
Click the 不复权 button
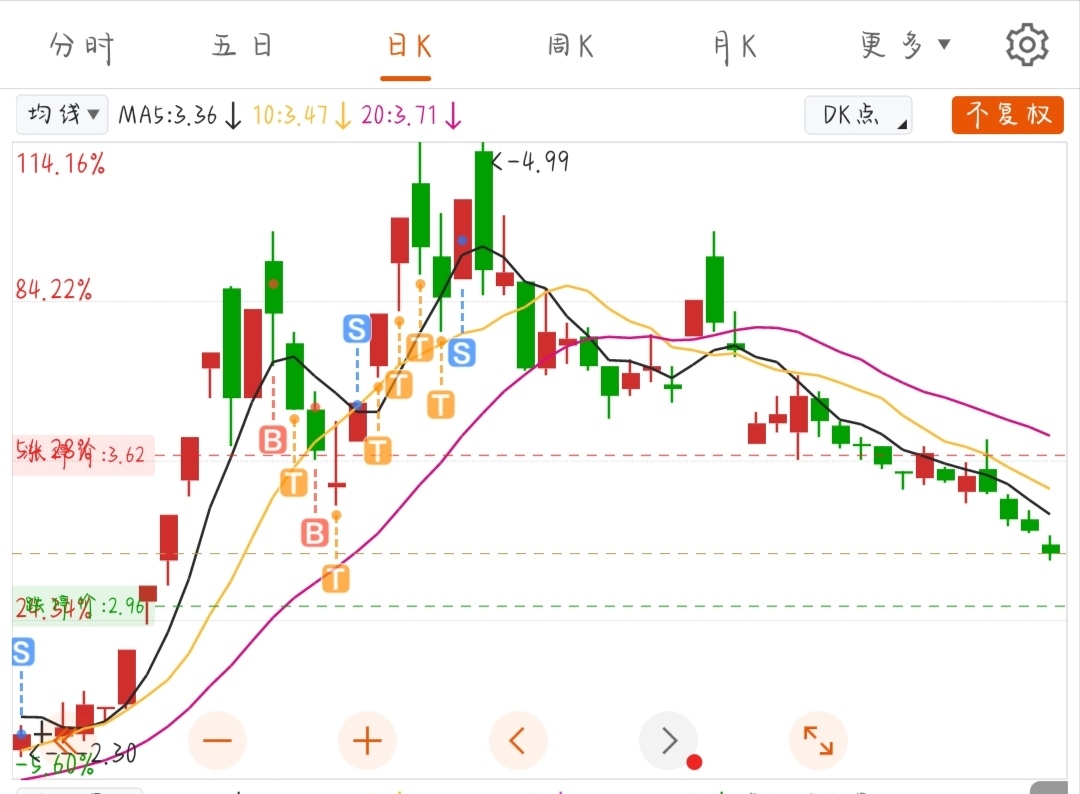pyautogui.click(x=1008, y=114)
